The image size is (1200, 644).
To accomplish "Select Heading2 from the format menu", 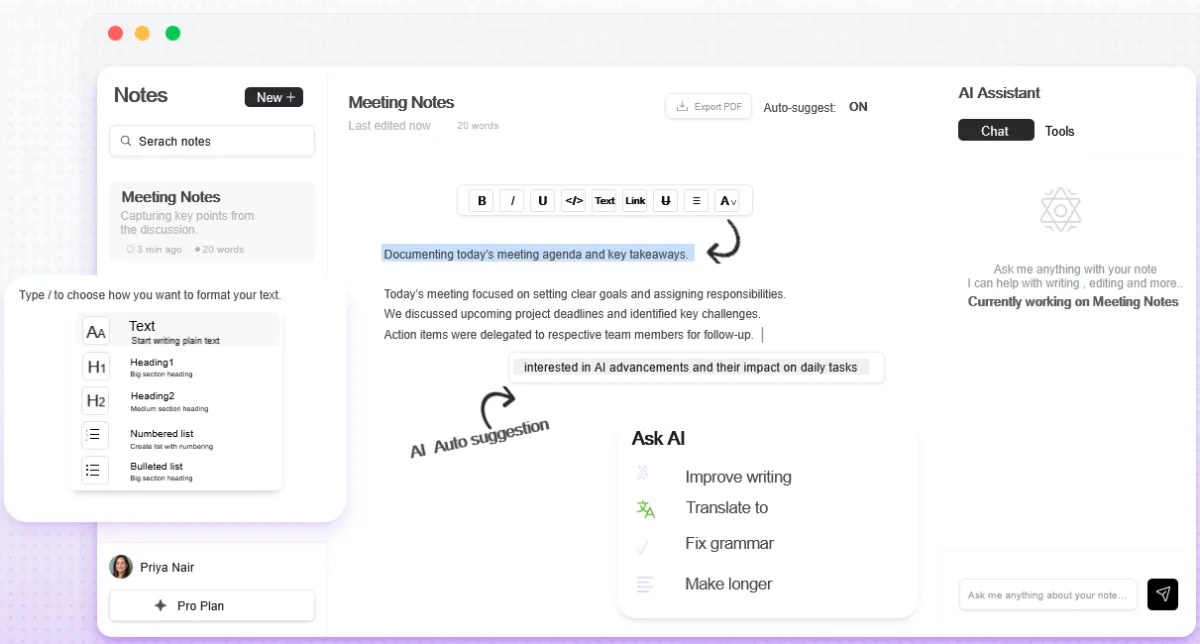I will [x=178, y=401].
